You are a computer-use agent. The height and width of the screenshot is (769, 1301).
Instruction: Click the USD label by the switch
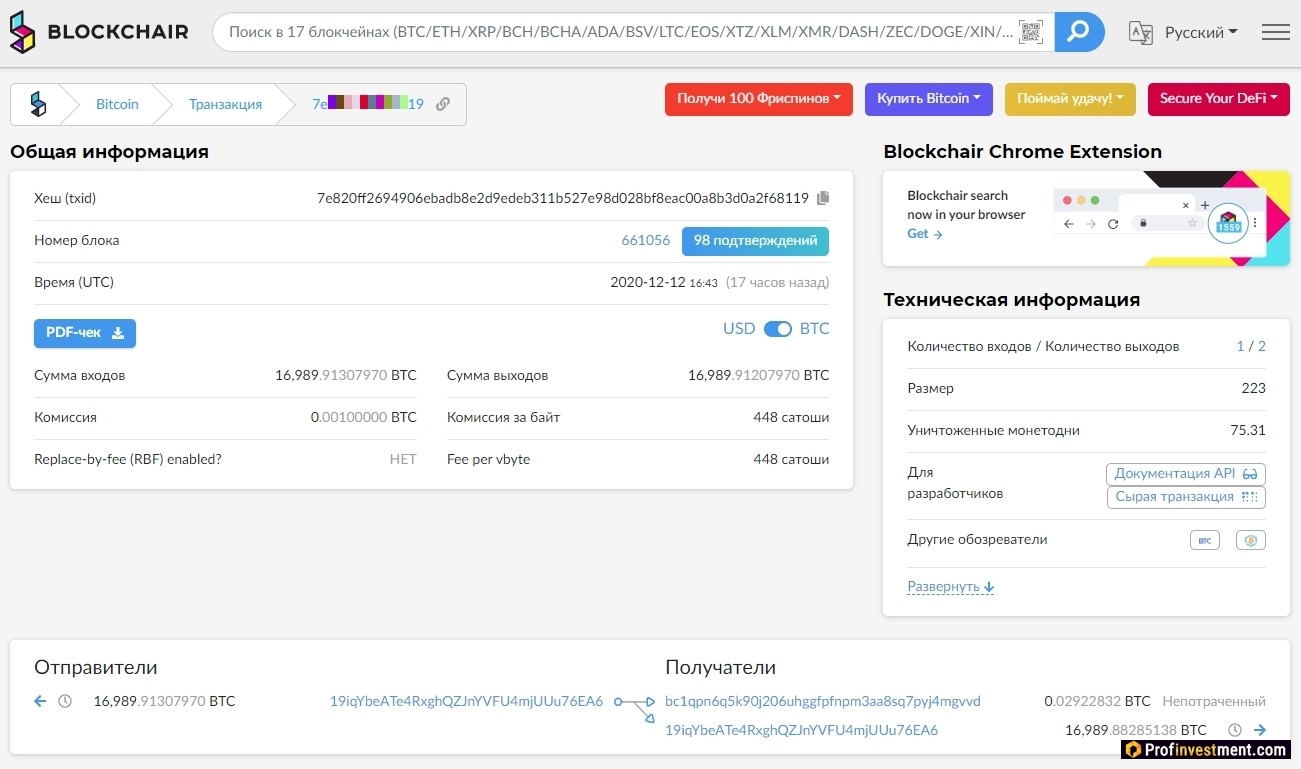[x=739, y=329]
